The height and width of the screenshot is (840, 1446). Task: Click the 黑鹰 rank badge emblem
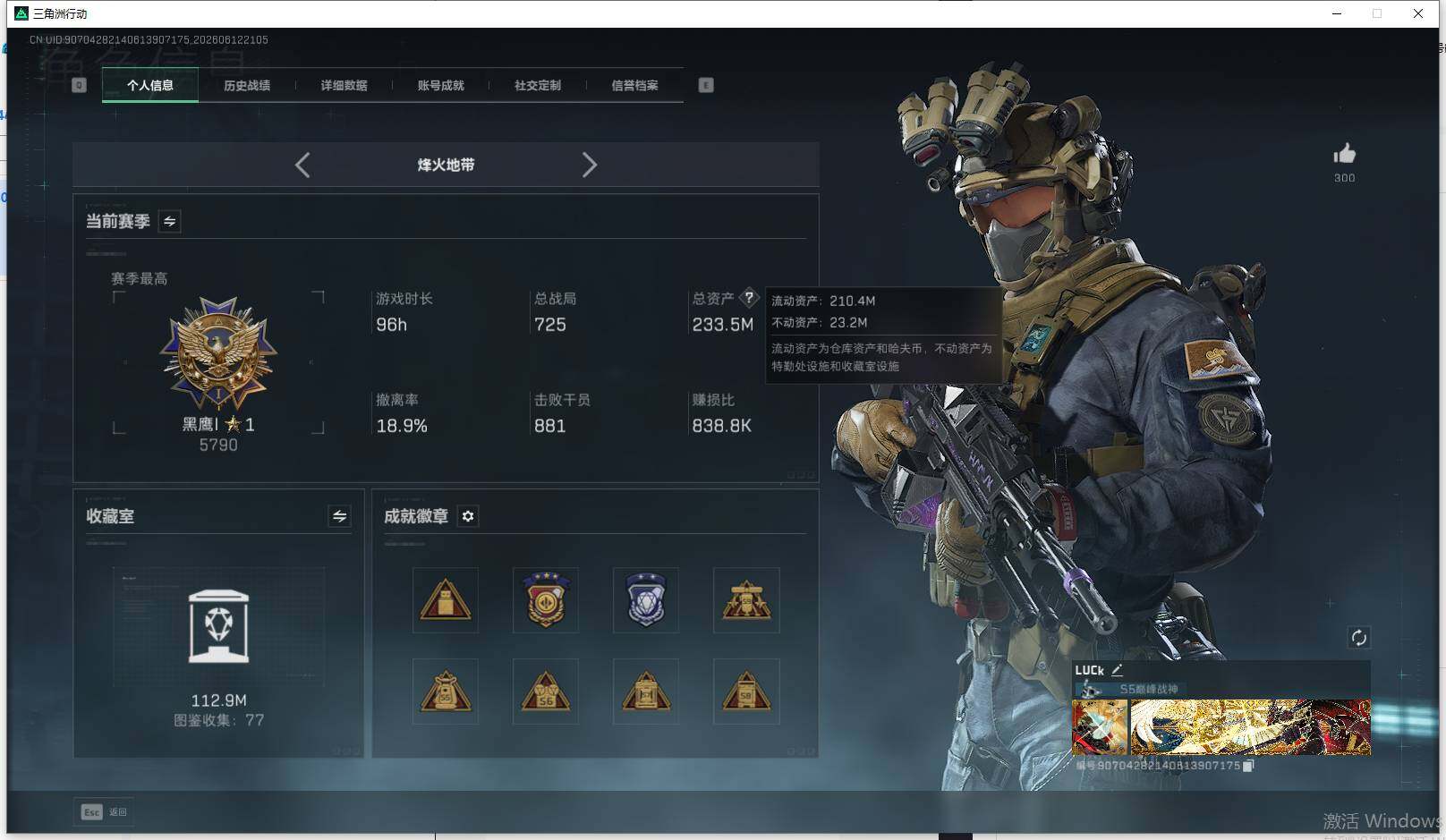point(218,354)
